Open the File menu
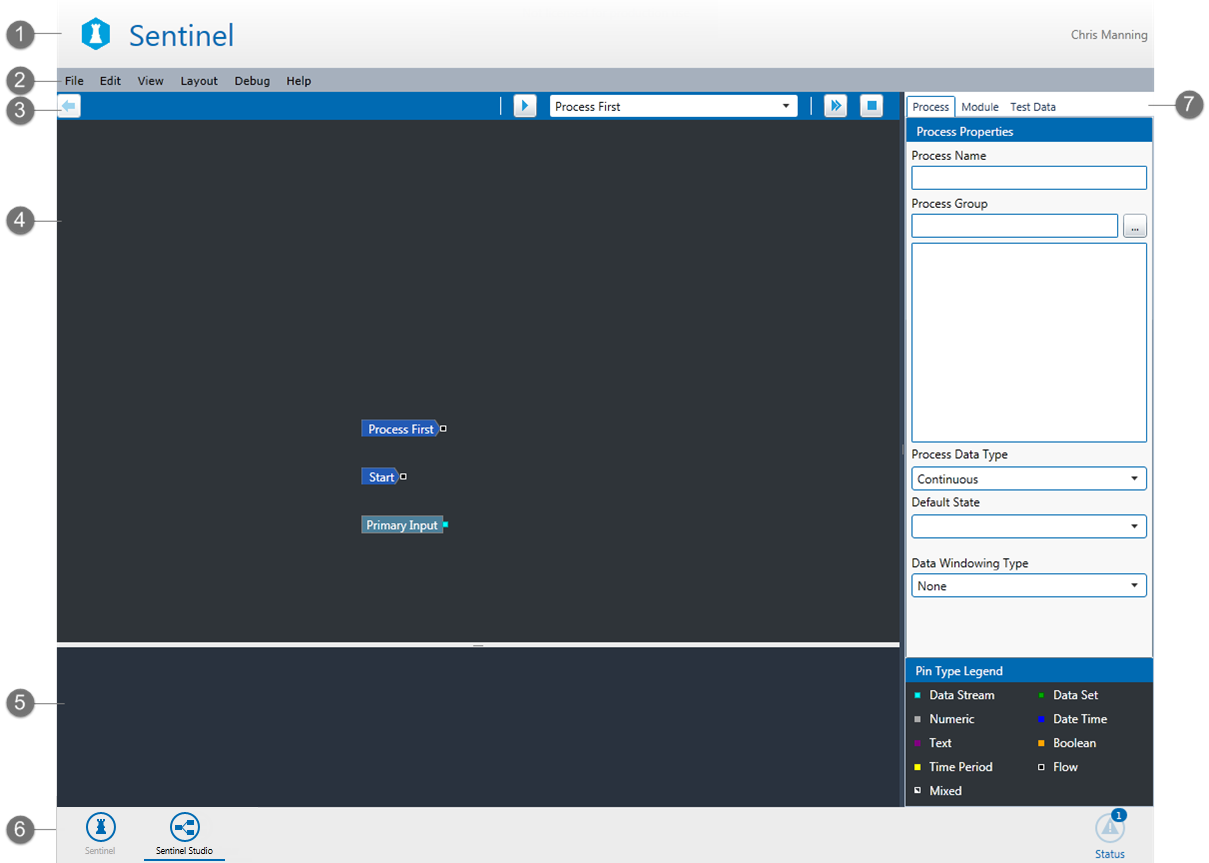This screenshot has width=1209, height=863. 74,81
